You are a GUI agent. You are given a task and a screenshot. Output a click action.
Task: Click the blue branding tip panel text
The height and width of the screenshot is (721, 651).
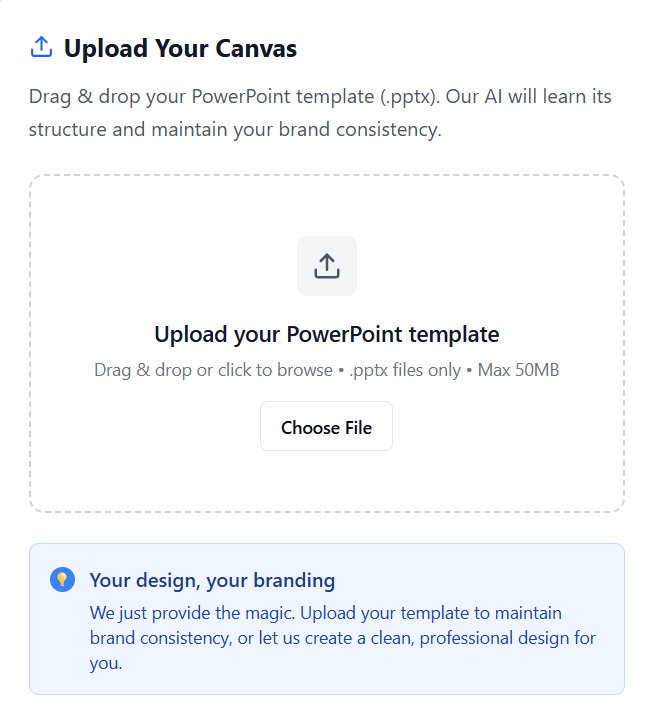pyautogui.click(x=343, y=638)
